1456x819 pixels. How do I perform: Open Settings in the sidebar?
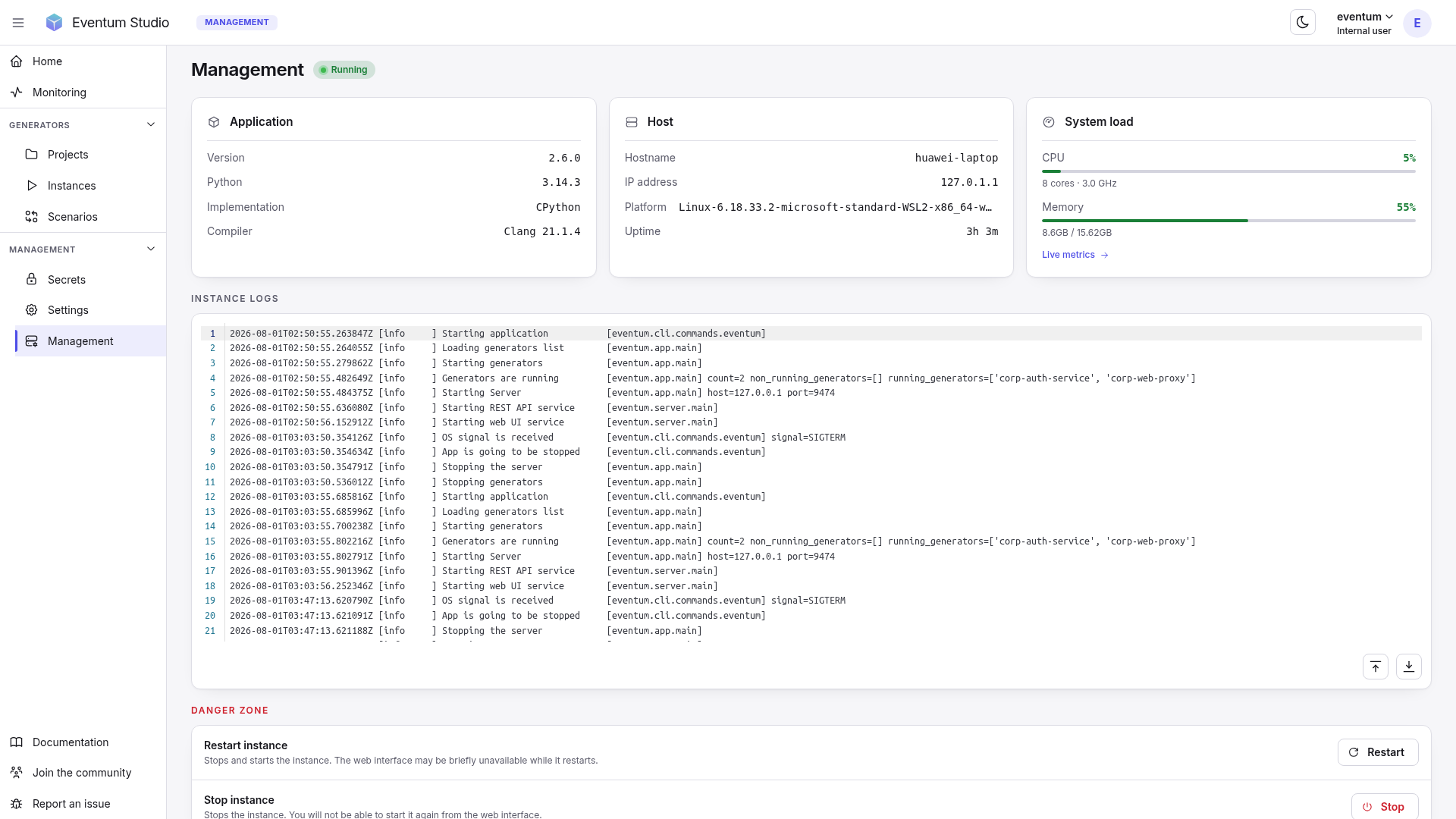90,310
